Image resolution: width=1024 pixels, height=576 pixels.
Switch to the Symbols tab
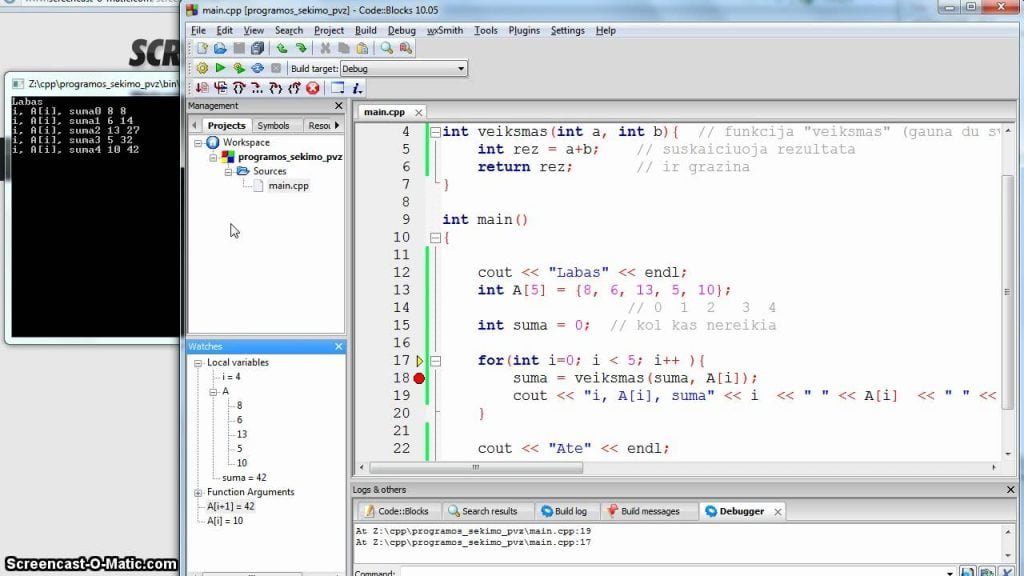pyautogui.click(x=273, y=125)
